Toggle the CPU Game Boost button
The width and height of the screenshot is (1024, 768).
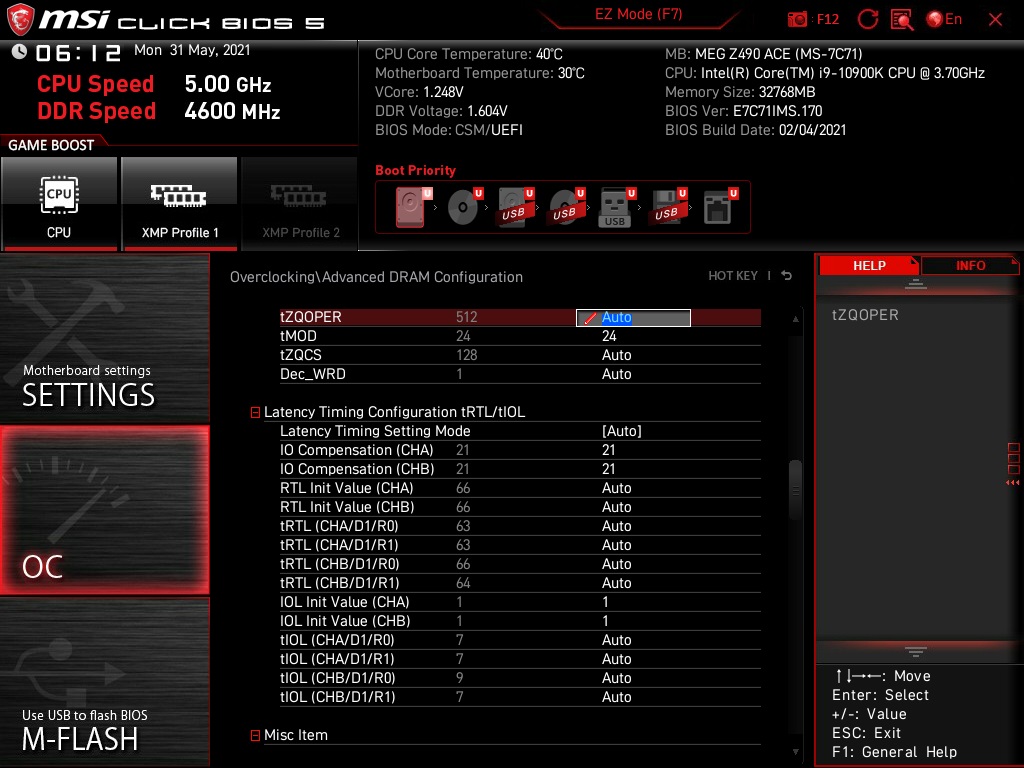(x=59, y=203)
